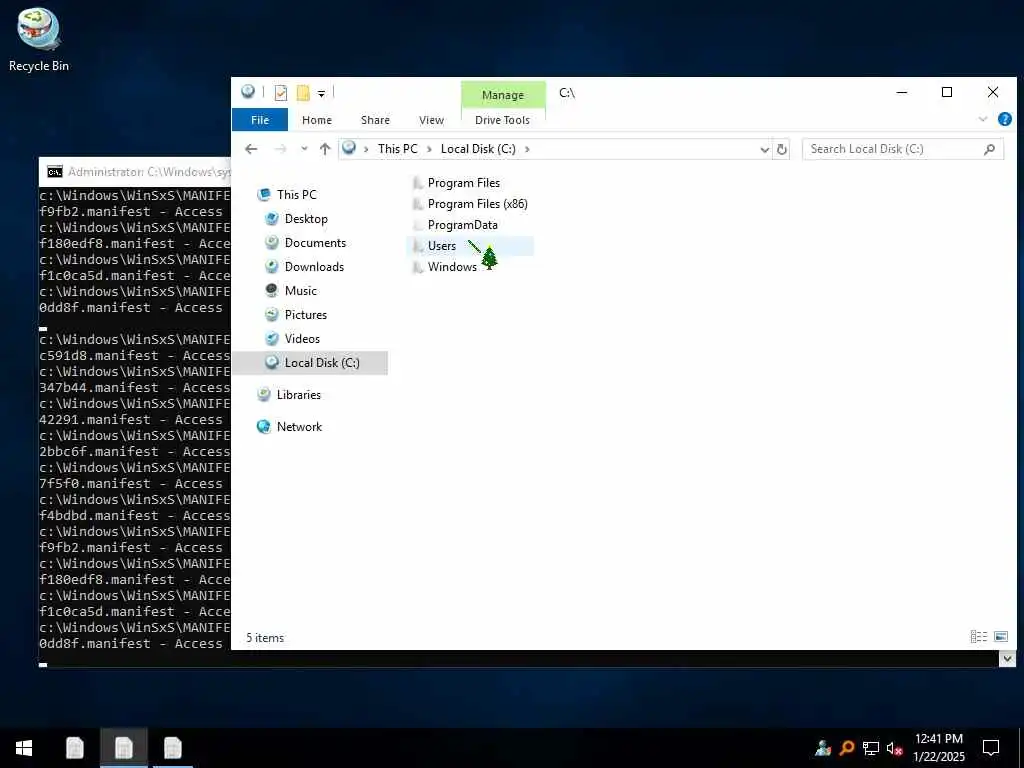This screenshot has width=1024, height=768.
Task: Click the New folder quick access icon
Action: (x=303, y=93)
